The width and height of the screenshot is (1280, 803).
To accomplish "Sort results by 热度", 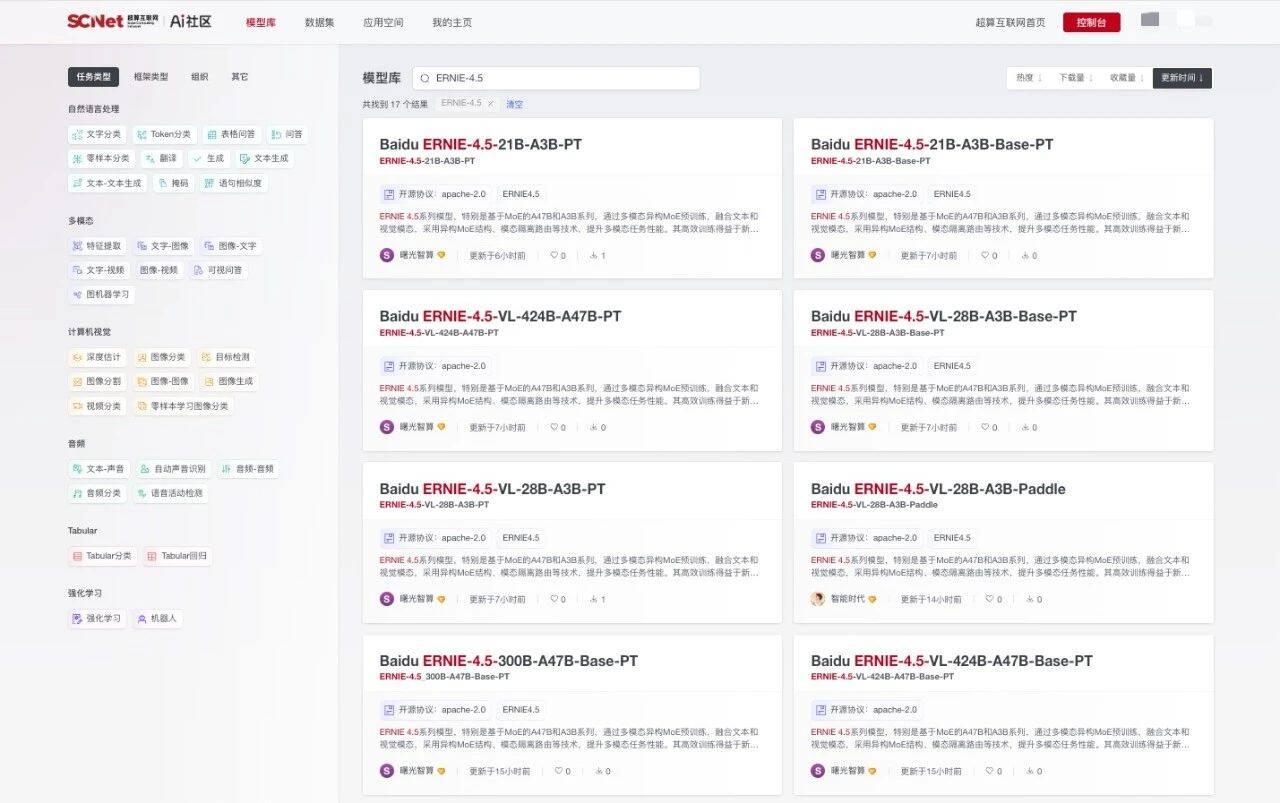I will coord(1029,78).
